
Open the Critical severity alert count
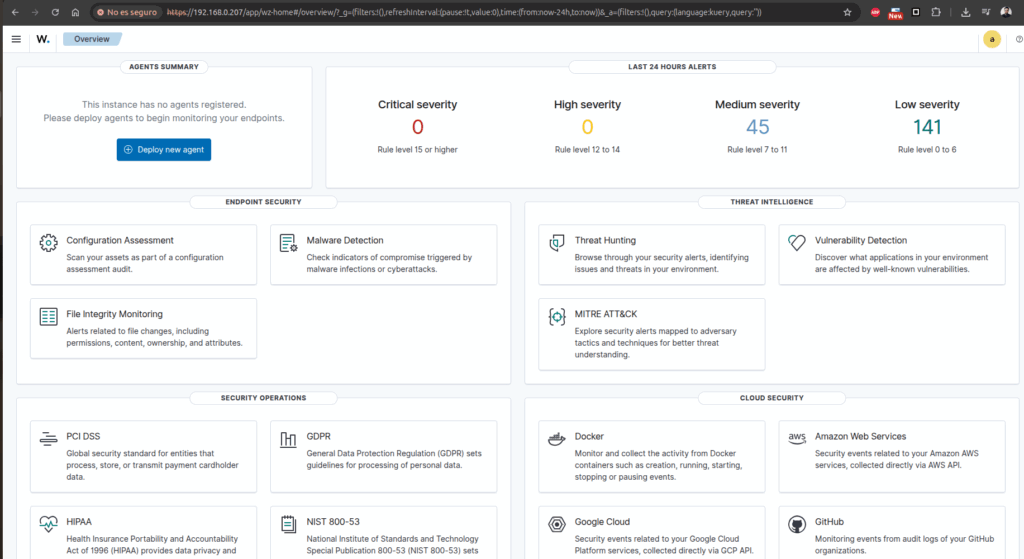click(417, 127)
